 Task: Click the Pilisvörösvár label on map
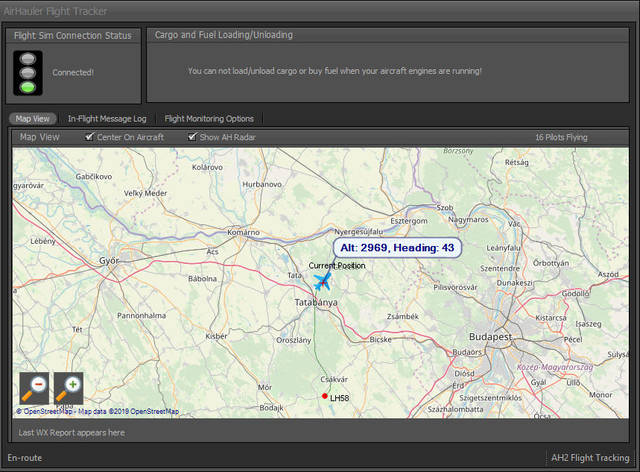click(x=455, y=287)
